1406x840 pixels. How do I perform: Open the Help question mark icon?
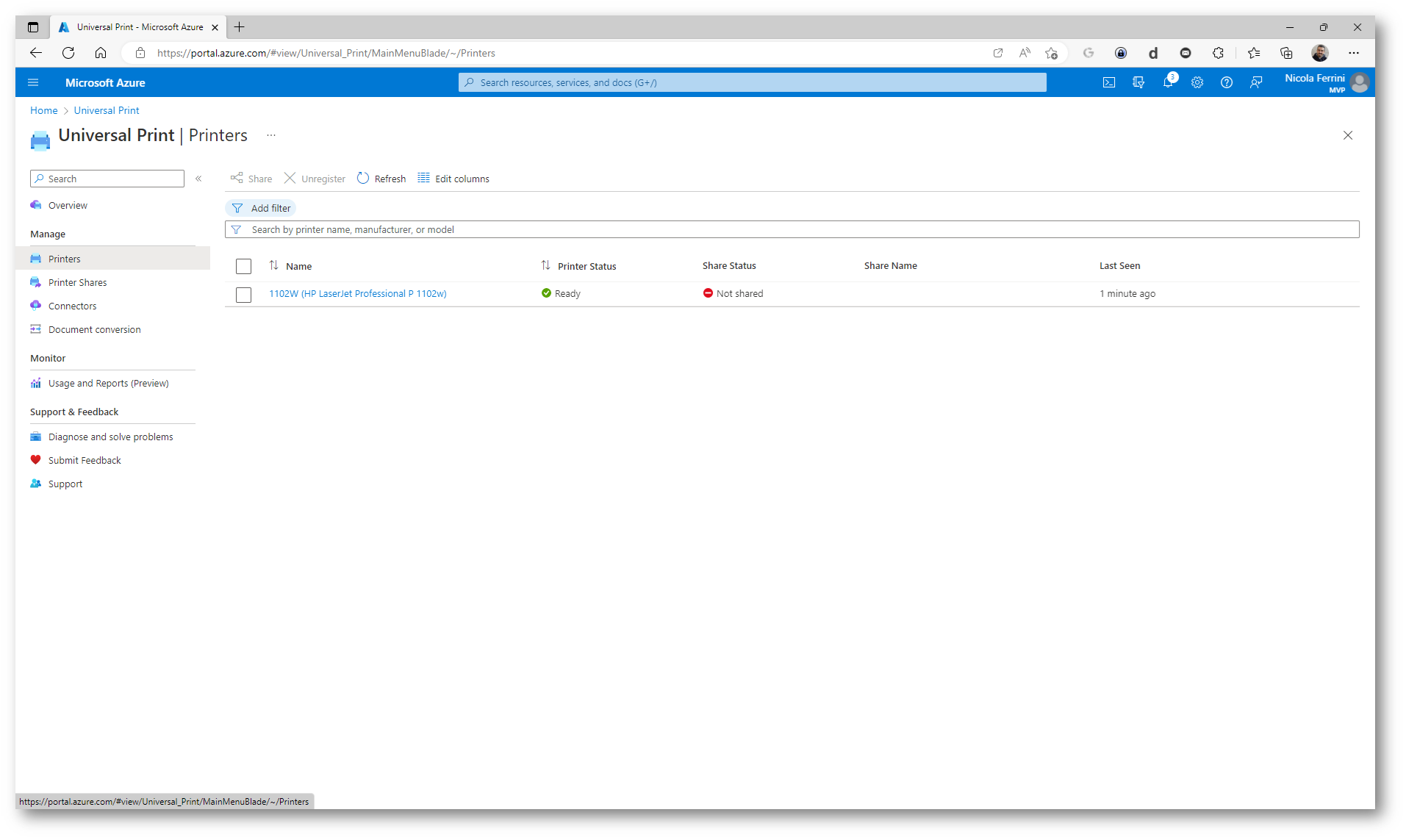[x=1227, y=82]
